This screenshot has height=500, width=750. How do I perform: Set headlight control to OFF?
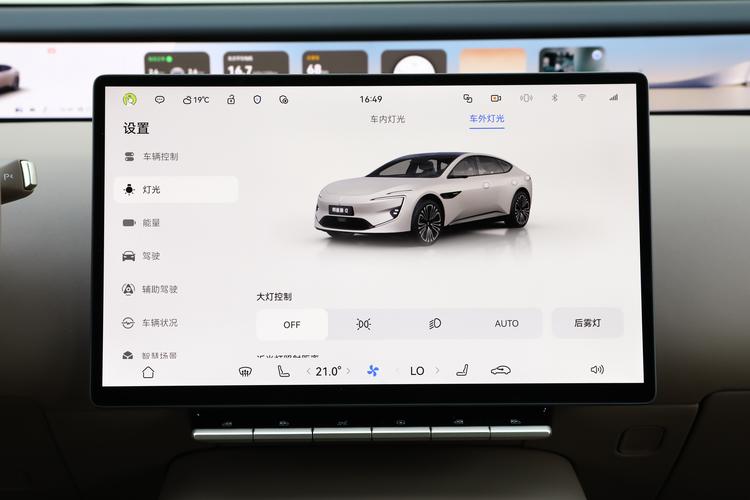[292, 324]
